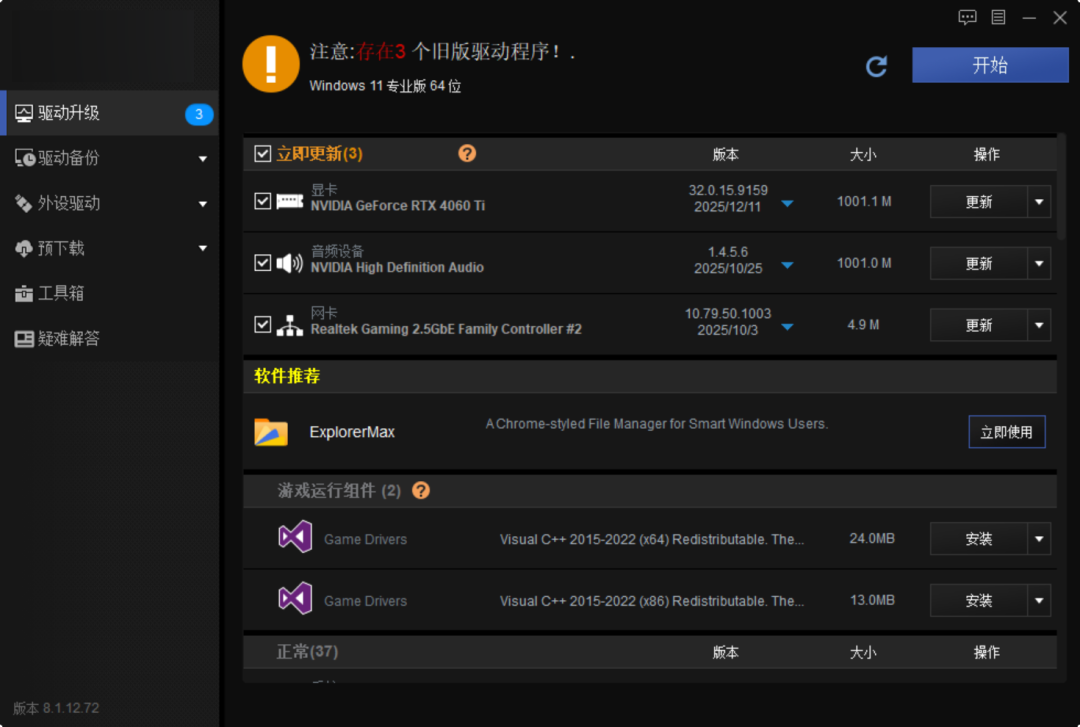Screen dimensions: 1080x727
Task: Open 更新 dropdown arrow for RTX 4060 Ti
Action: tap(1039, 201)
